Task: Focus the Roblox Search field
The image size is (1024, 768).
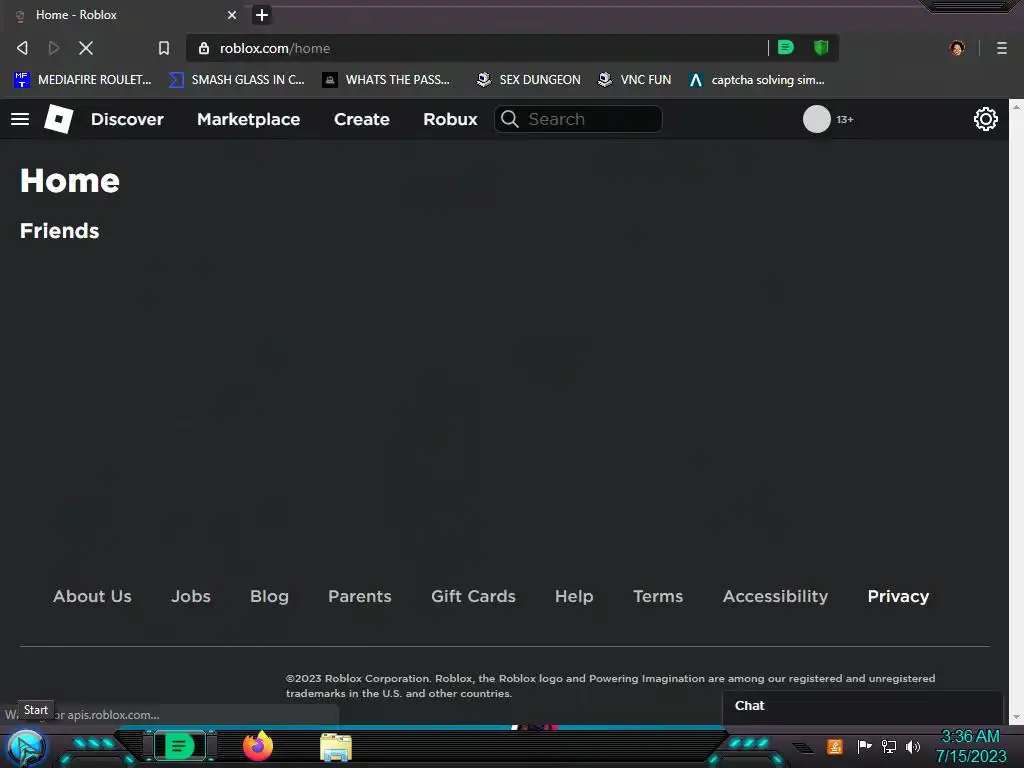Action: point(578,119)
